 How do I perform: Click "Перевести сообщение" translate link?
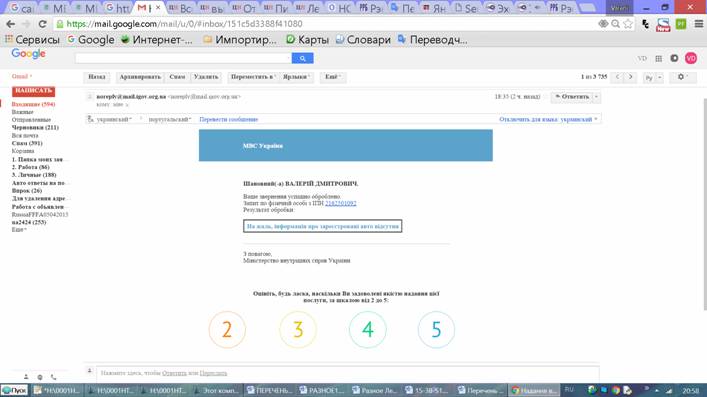point(229,120)
